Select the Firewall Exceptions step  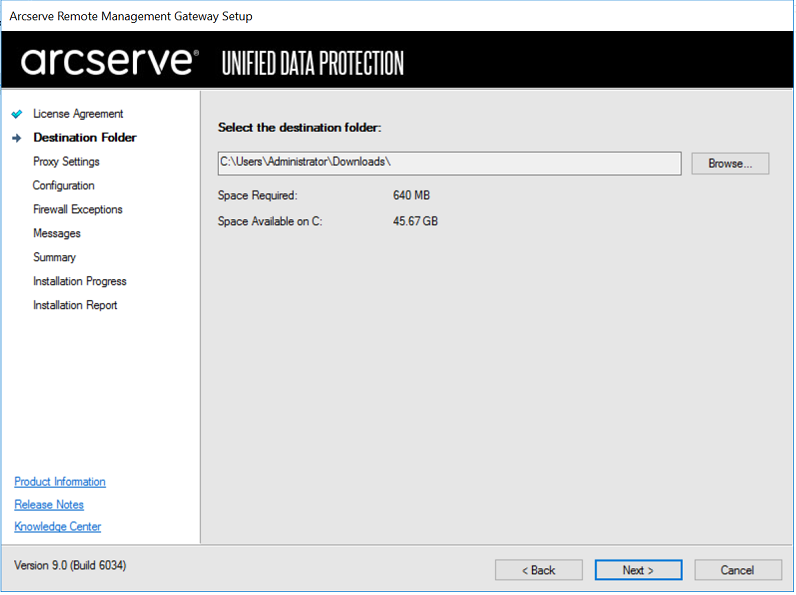tap(78, 209)
